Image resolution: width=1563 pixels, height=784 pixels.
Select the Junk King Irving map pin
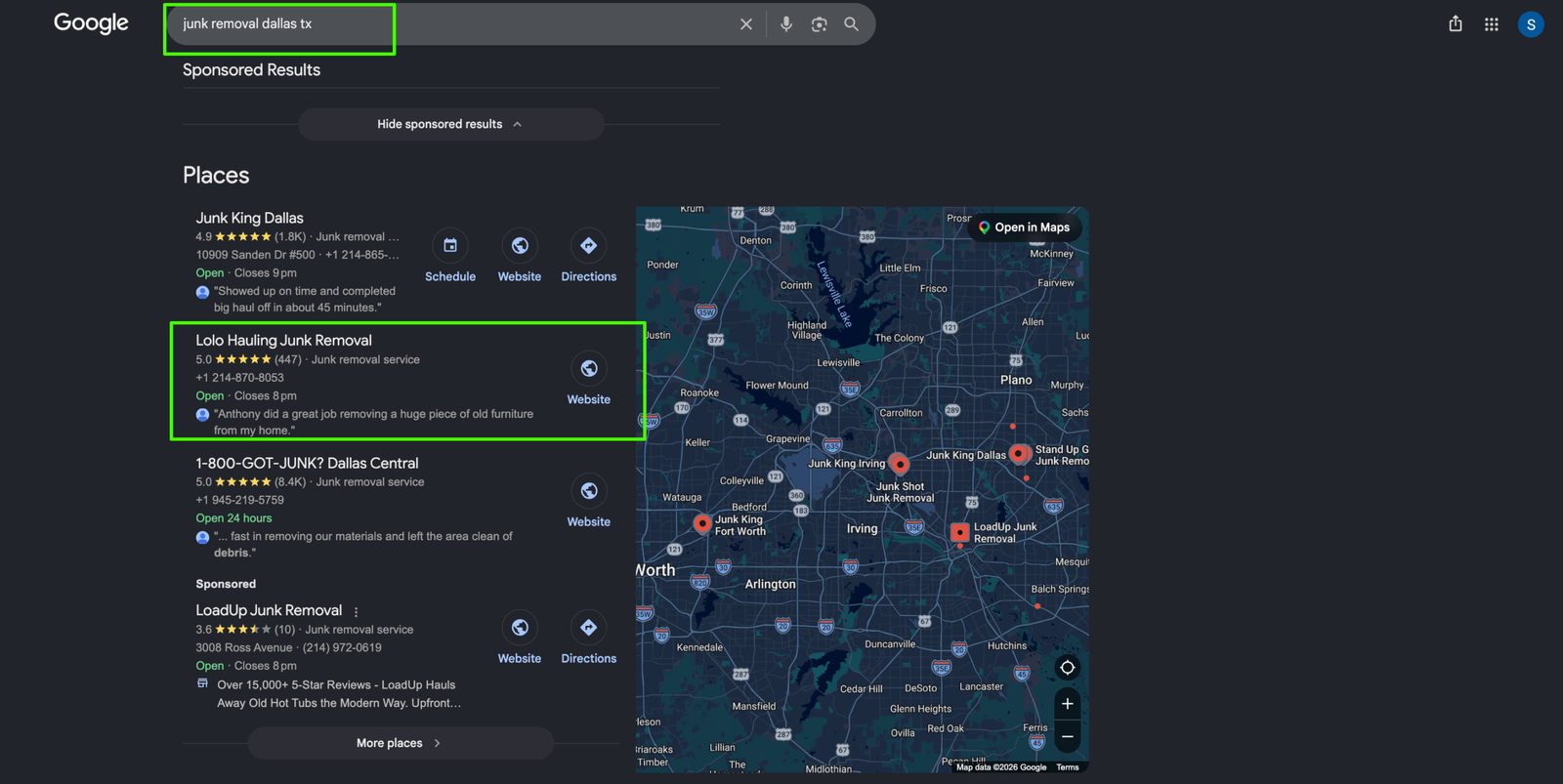[900, 465]
